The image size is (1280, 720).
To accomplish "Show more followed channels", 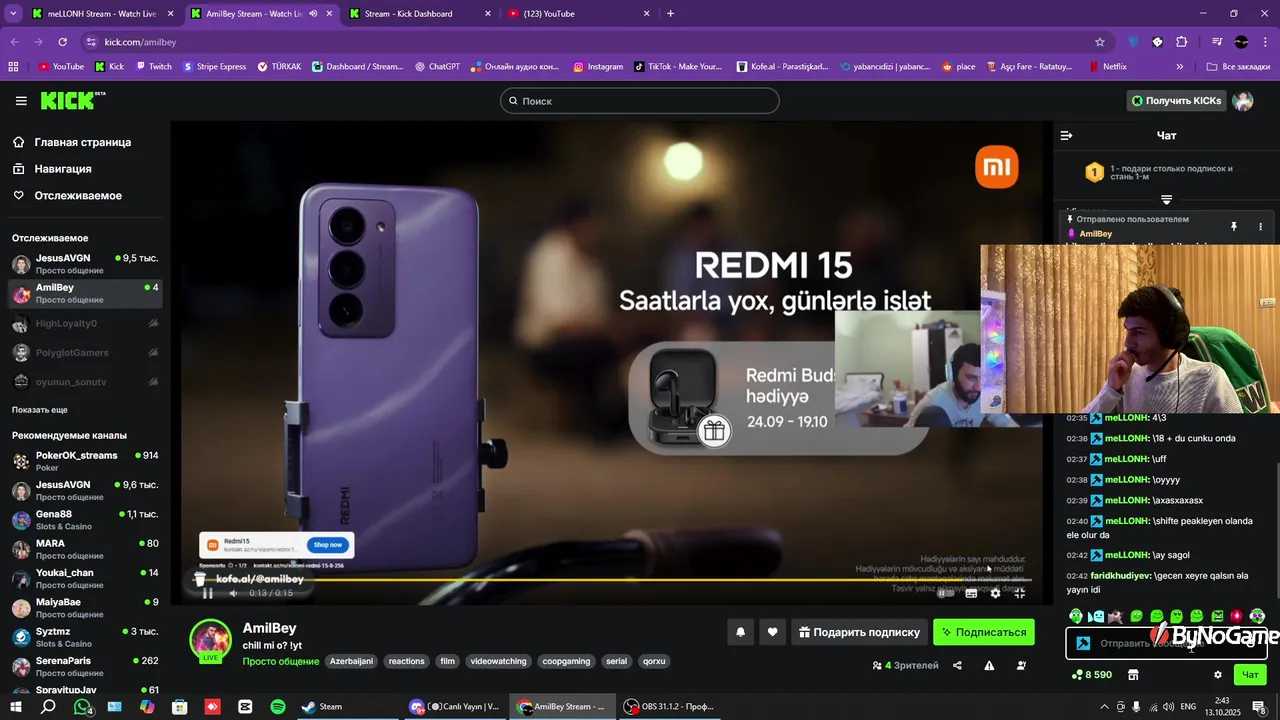I will (40, 410).
